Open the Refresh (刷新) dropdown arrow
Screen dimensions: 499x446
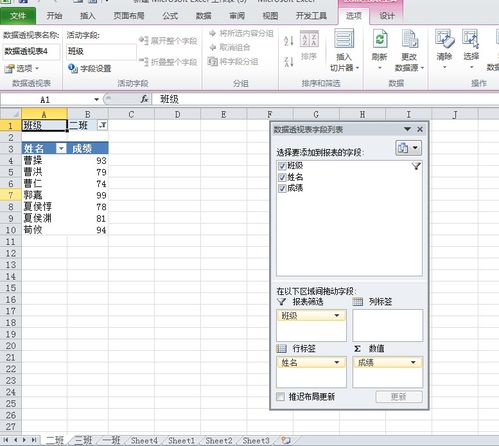pyautogui.click(x=379, y=68)
